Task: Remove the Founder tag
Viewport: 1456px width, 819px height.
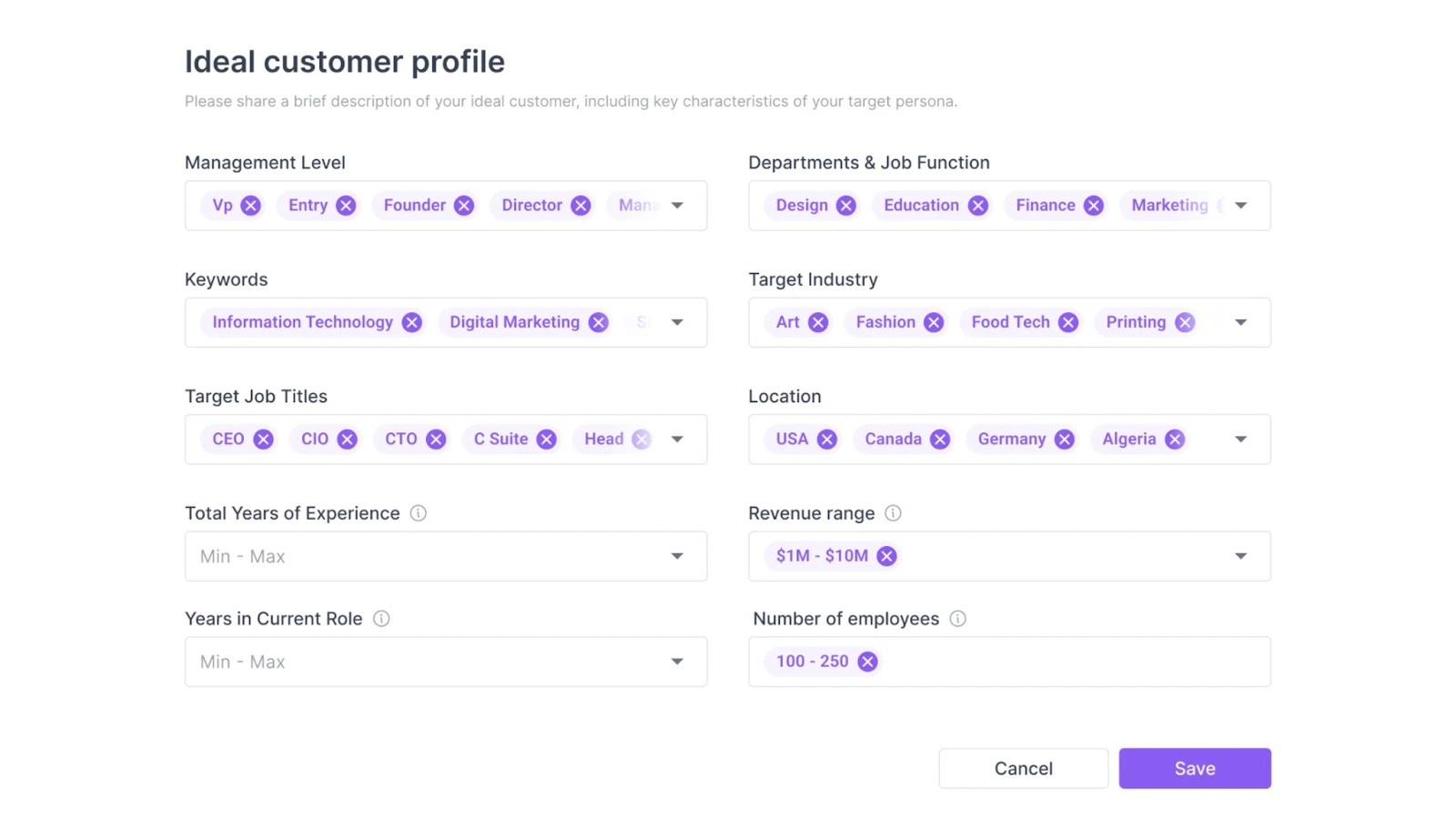Action: (x=464, y=205)
